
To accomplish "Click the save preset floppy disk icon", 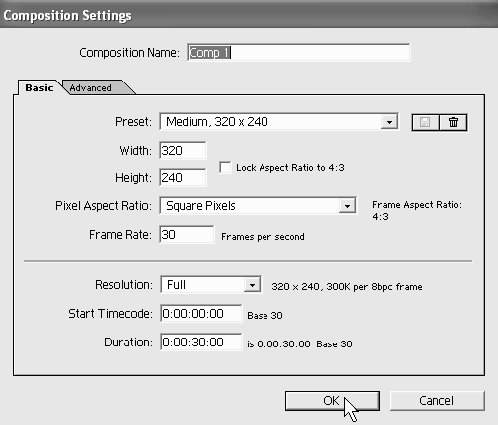I will (426, 122).
